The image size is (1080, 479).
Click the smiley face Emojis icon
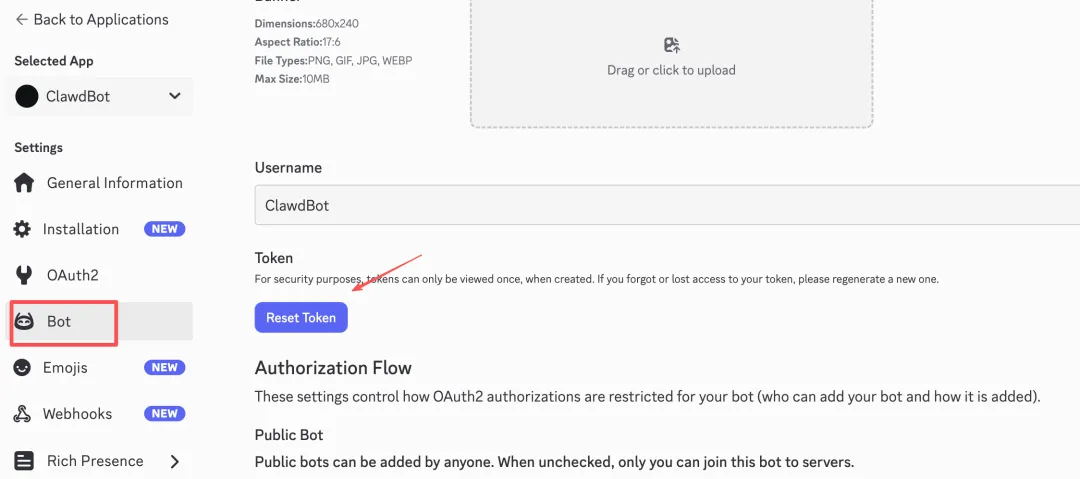[x=22, y=368]
